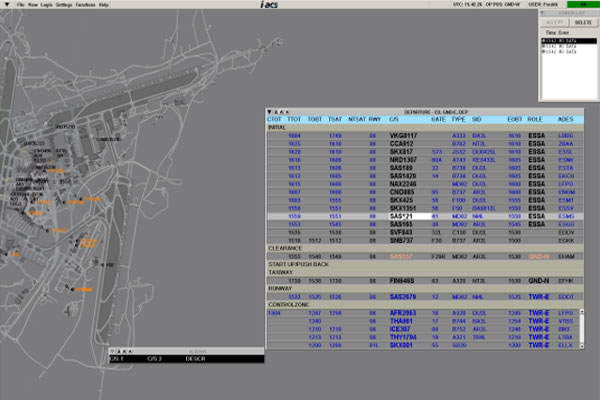Viewport: 600px width, 400px height.
Task: Select flight FIN646S in TAXIWAY section
Action: coord(403,281)
